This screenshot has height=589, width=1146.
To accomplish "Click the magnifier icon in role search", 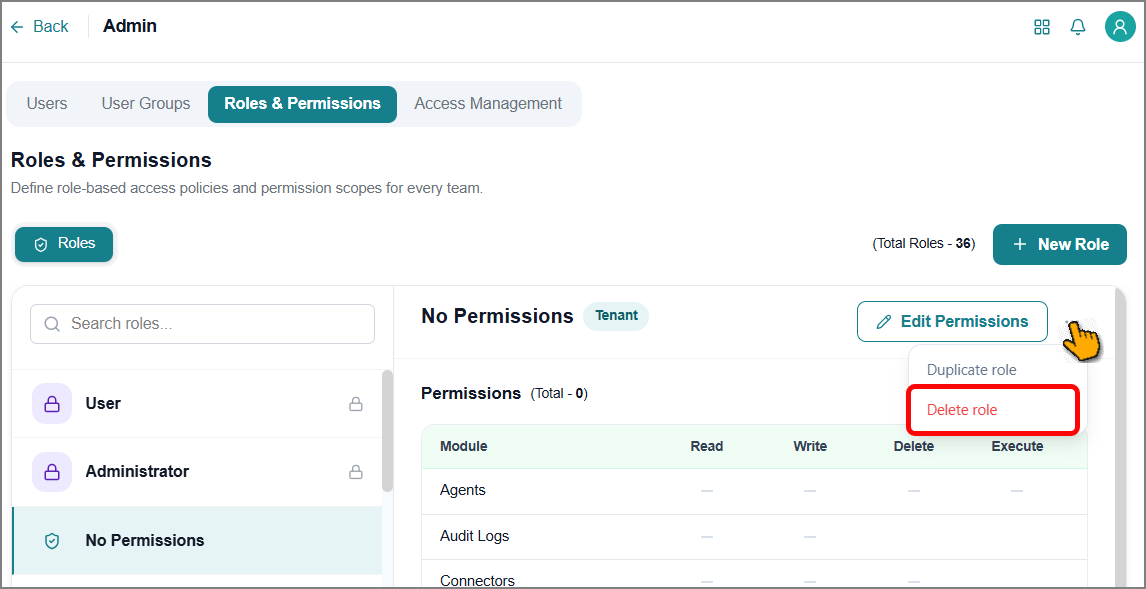I will [52, 324].
